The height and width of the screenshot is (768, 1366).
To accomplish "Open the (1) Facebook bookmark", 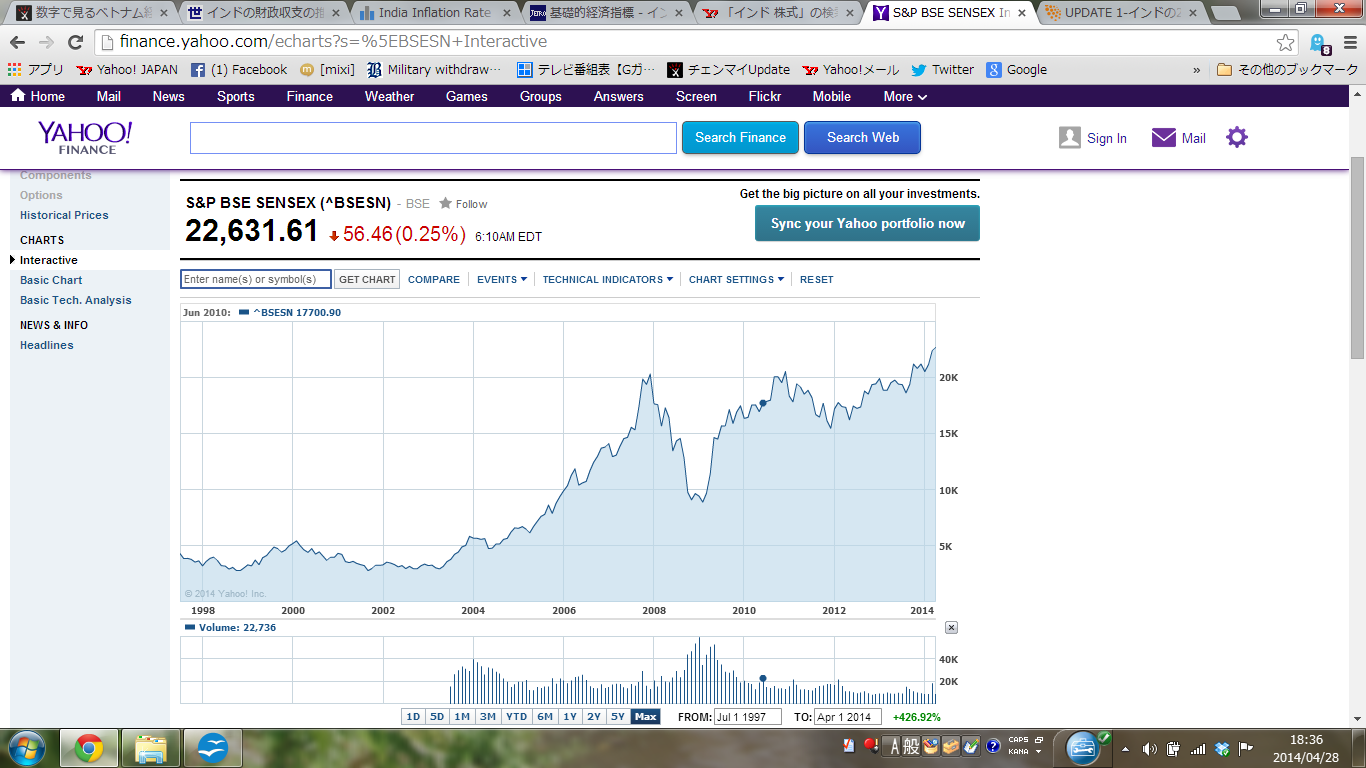I will (238, 70).
